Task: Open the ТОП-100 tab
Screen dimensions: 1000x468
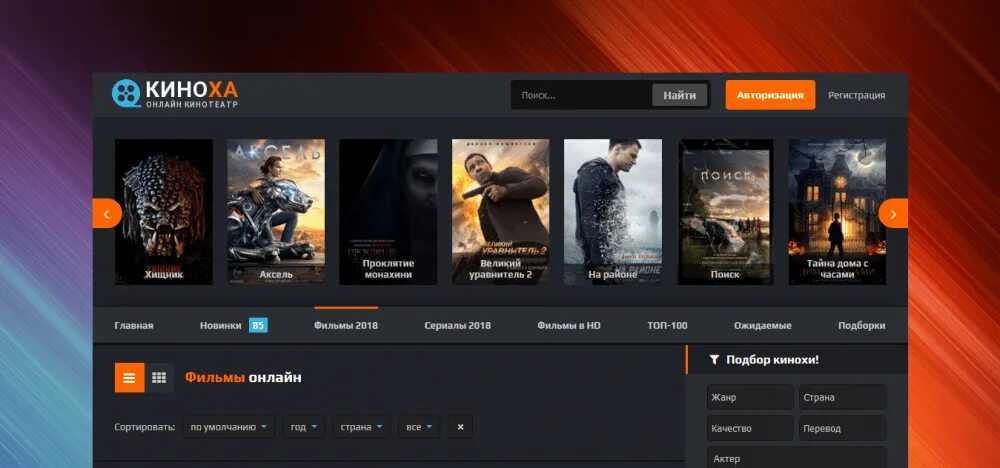Action: pyautogui.click(x=667, y=325)
